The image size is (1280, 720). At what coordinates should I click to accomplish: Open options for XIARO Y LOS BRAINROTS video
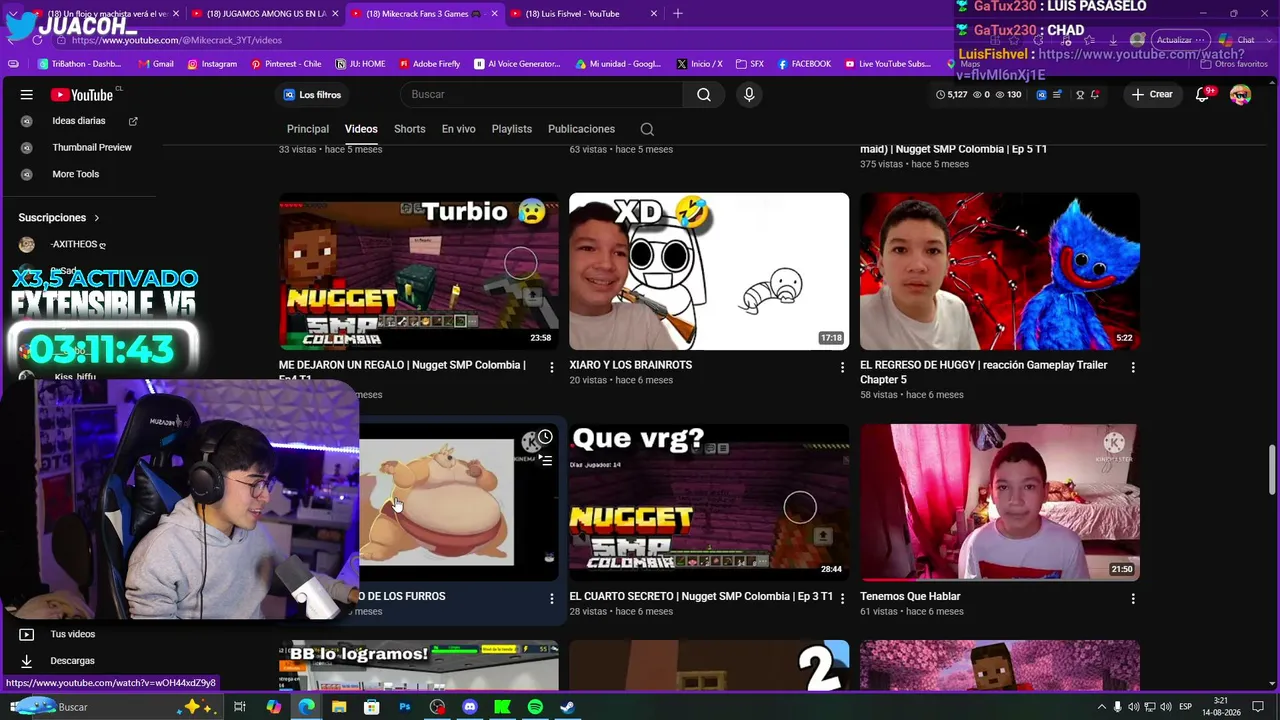tap(842, 368)
